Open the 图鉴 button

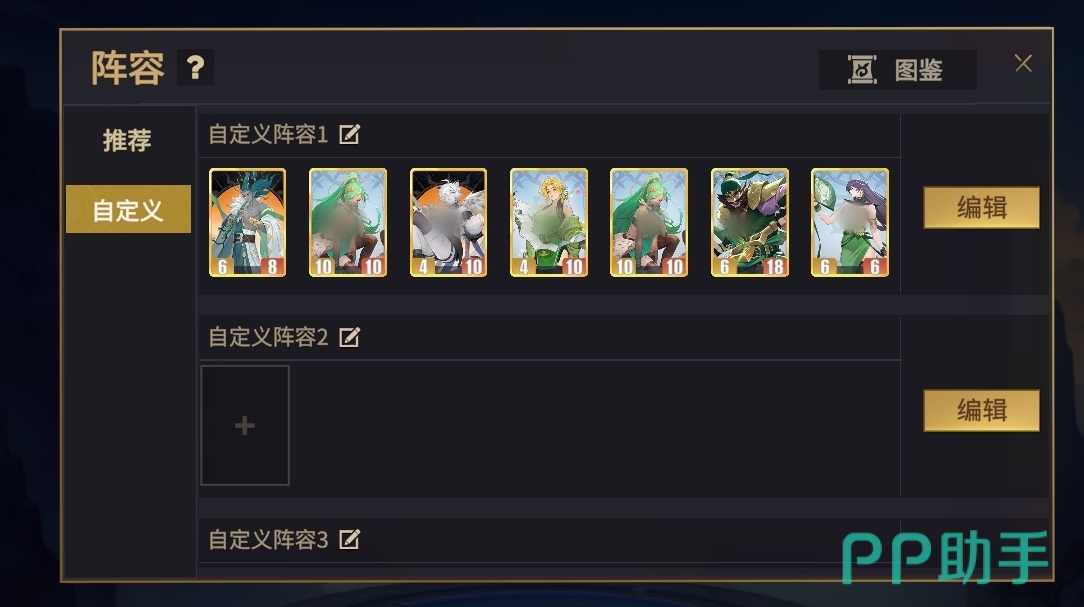[897, 70]
